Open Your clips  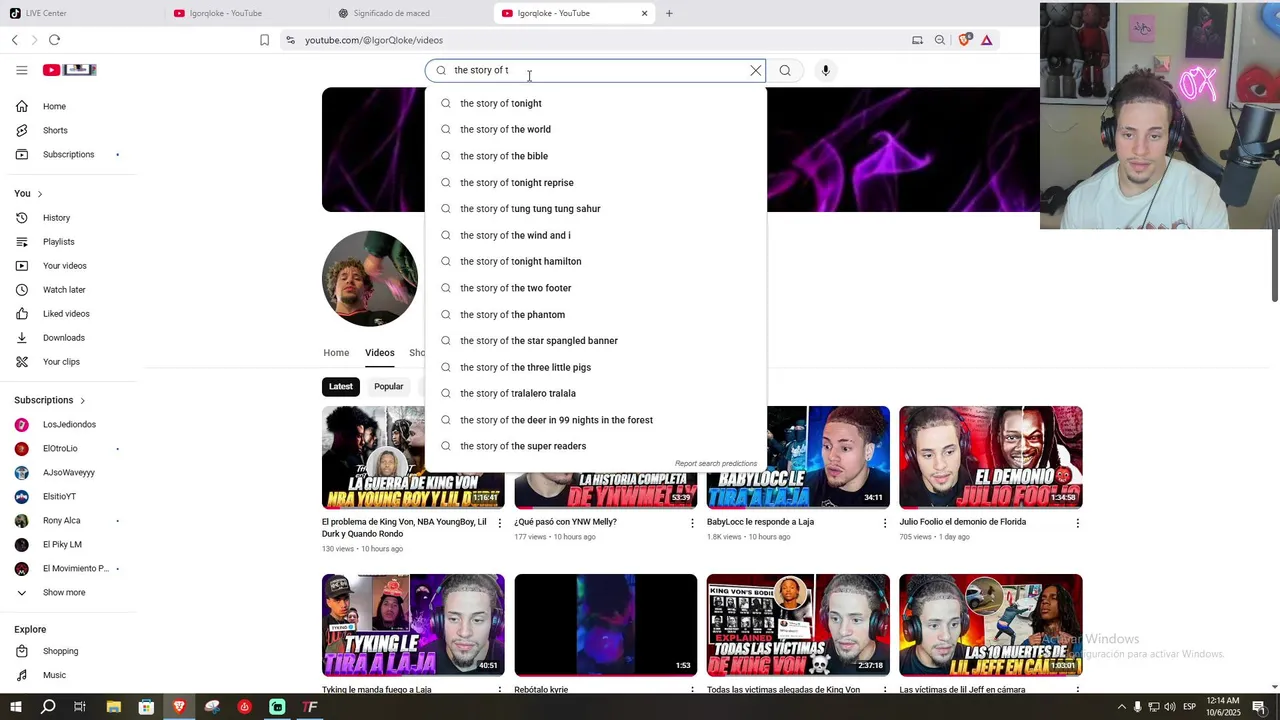tap(68, 361)
